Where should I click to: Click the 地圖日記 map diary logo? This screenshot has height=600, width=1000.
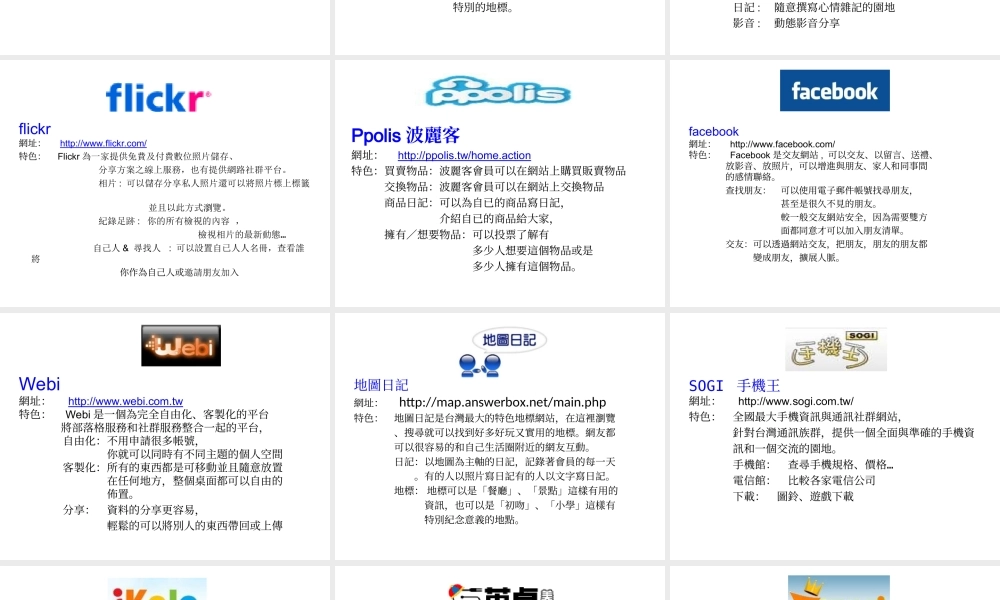[510, 339]
